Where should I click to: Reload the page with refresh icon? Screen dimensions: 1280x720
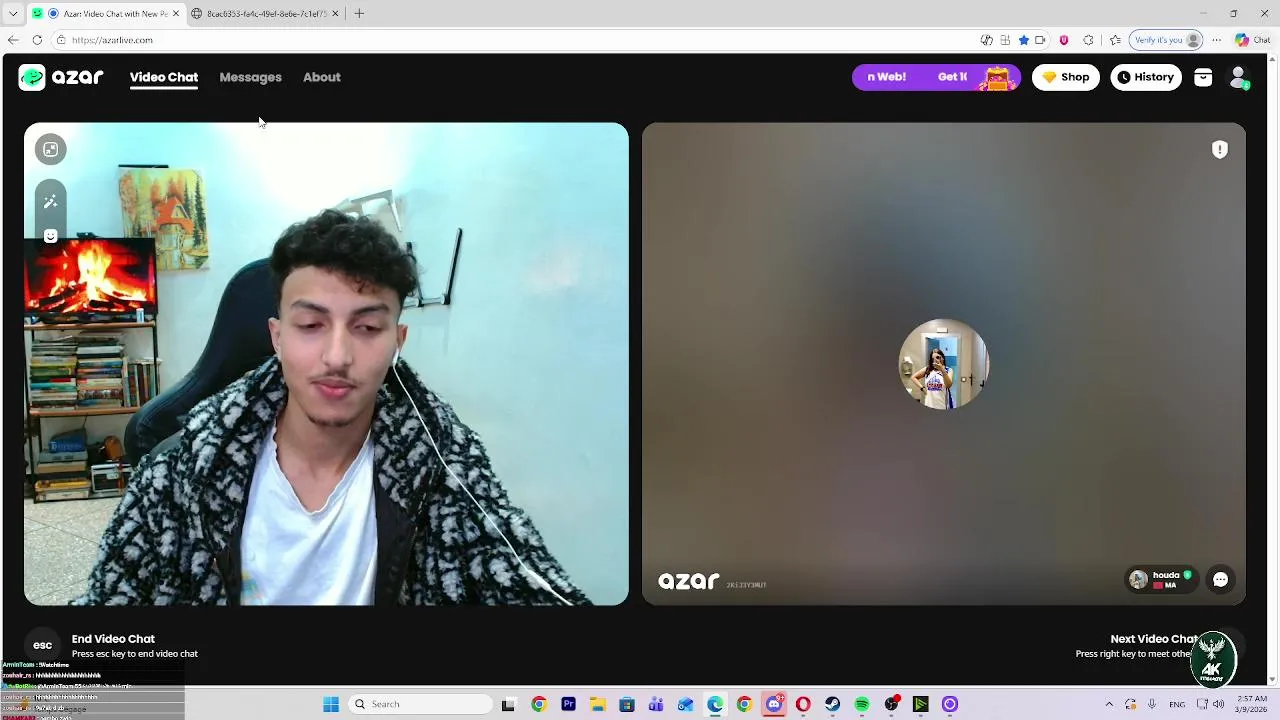pos(37,40)
